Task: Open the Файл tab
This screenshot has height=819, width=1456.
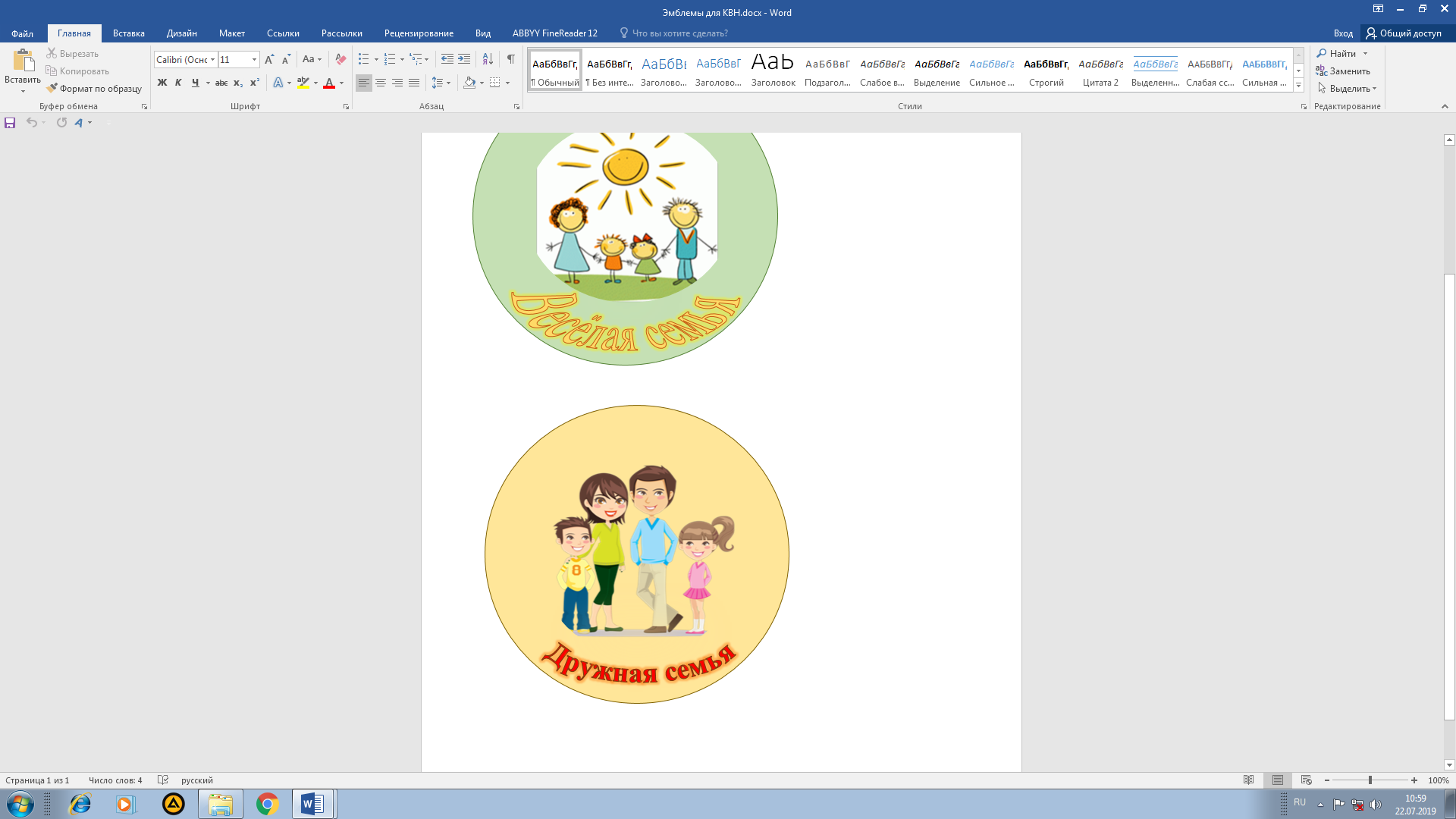Action: [x=22, y=33]
